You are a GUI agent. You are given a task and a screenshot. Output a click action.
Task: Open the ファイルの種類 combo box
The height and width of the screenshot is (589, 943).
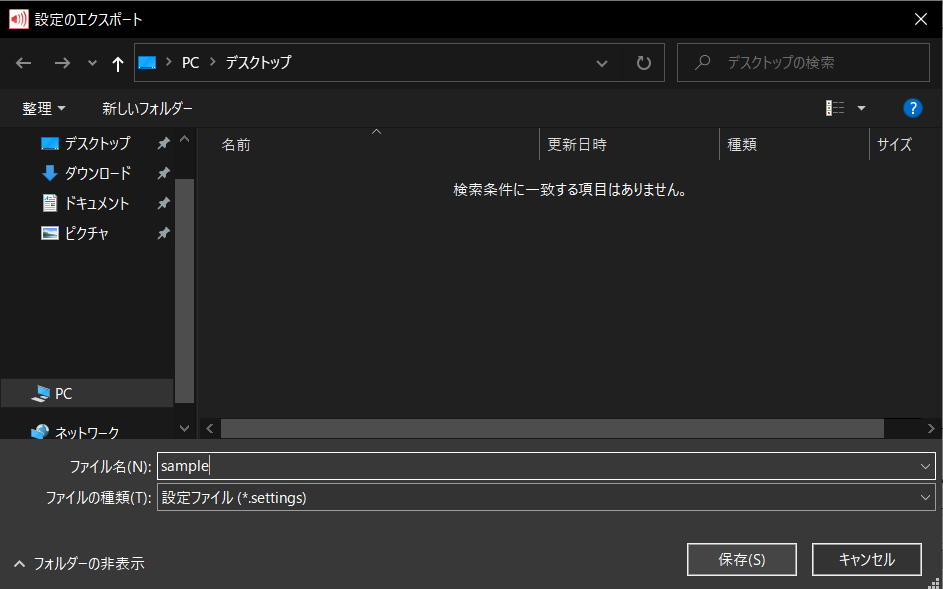click(546, 498)
